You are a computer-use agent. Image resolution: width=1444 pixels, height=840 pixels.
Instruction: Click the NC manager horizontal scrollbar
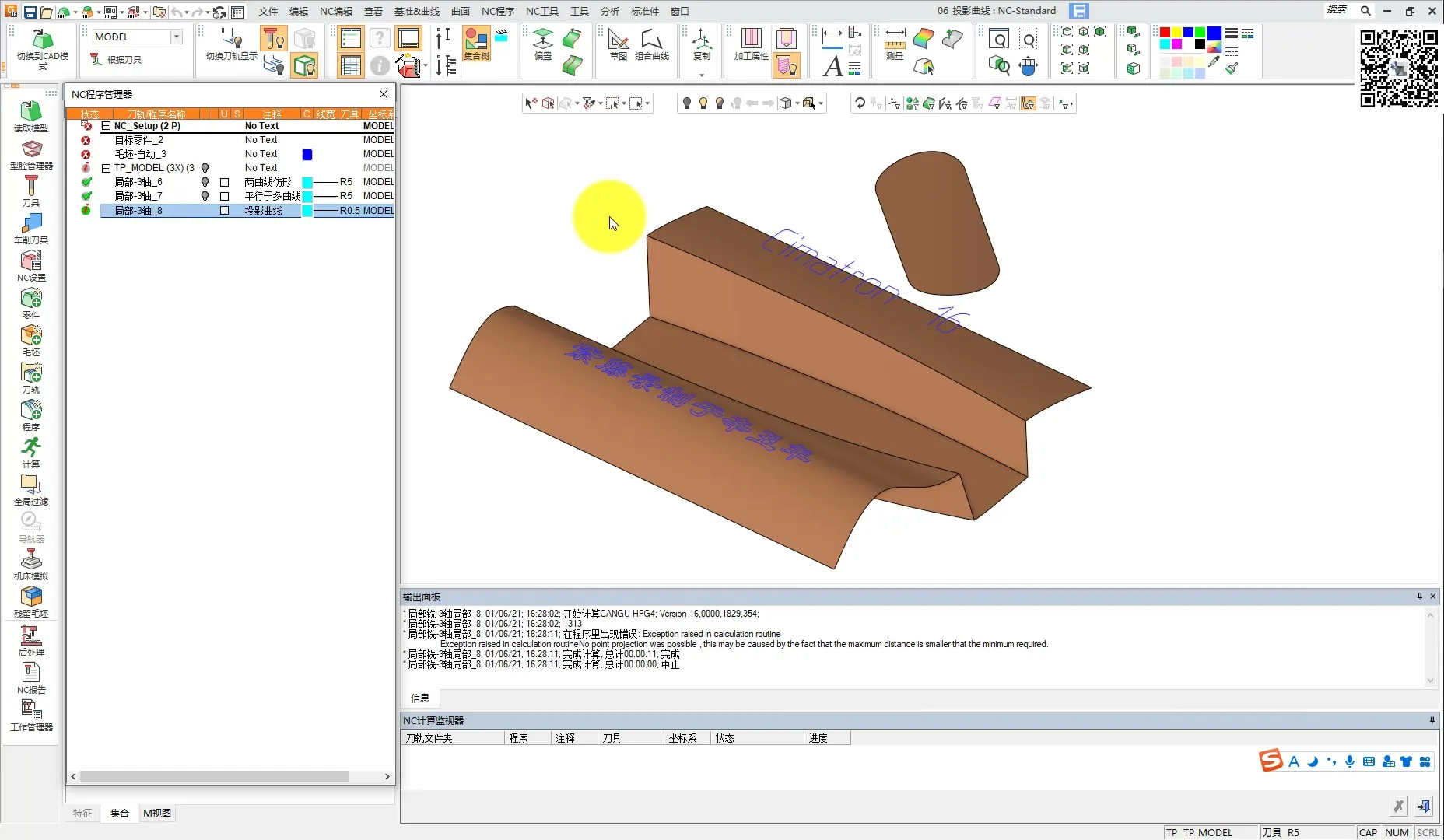pos(214,776)
